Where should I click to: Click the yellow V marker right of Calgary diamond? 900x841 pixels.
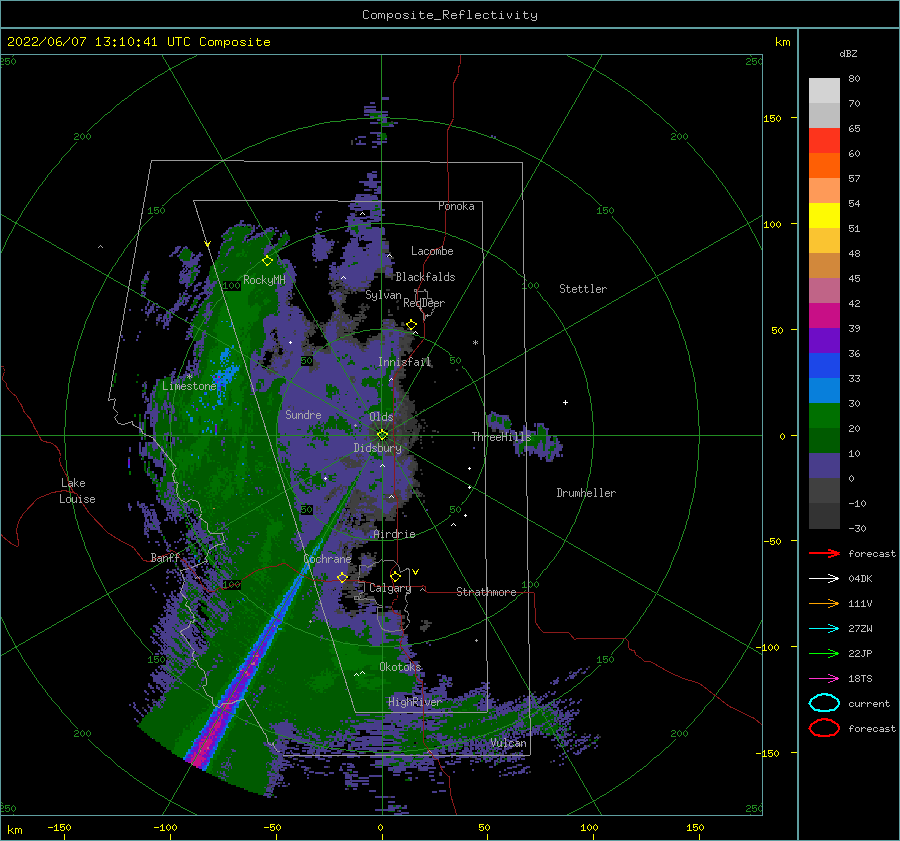point(416,572)
